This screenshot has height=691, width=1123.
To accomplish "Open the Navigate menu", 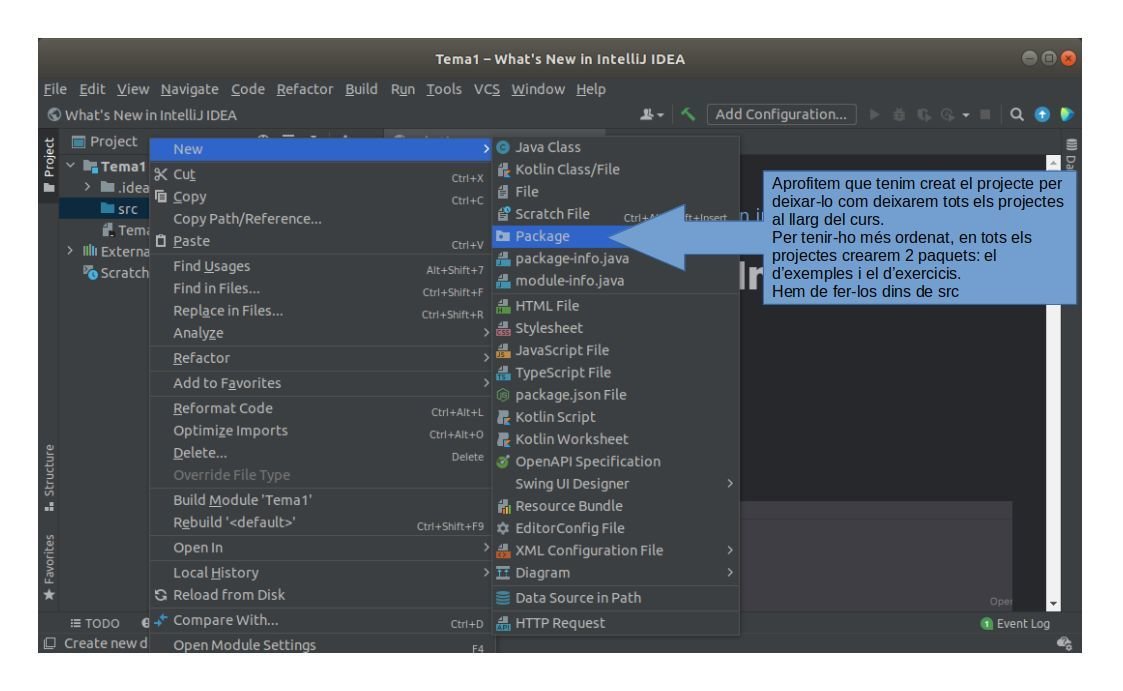I will tap(189, 90).
